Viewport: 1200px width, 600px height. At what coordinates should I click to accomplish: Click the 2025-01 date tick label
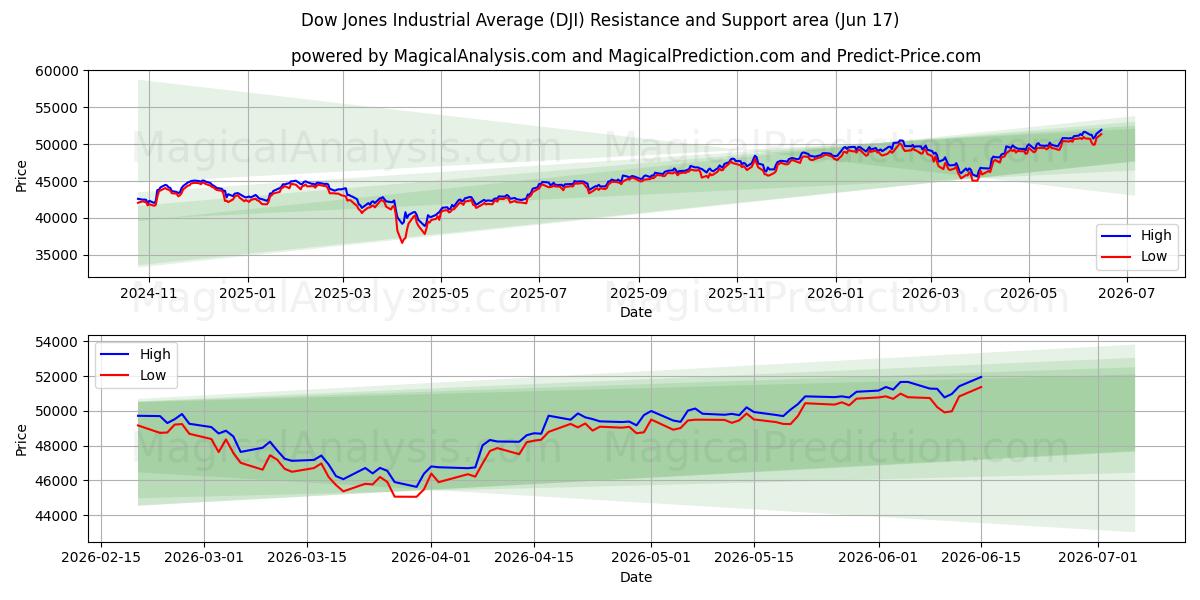[247, 293]
